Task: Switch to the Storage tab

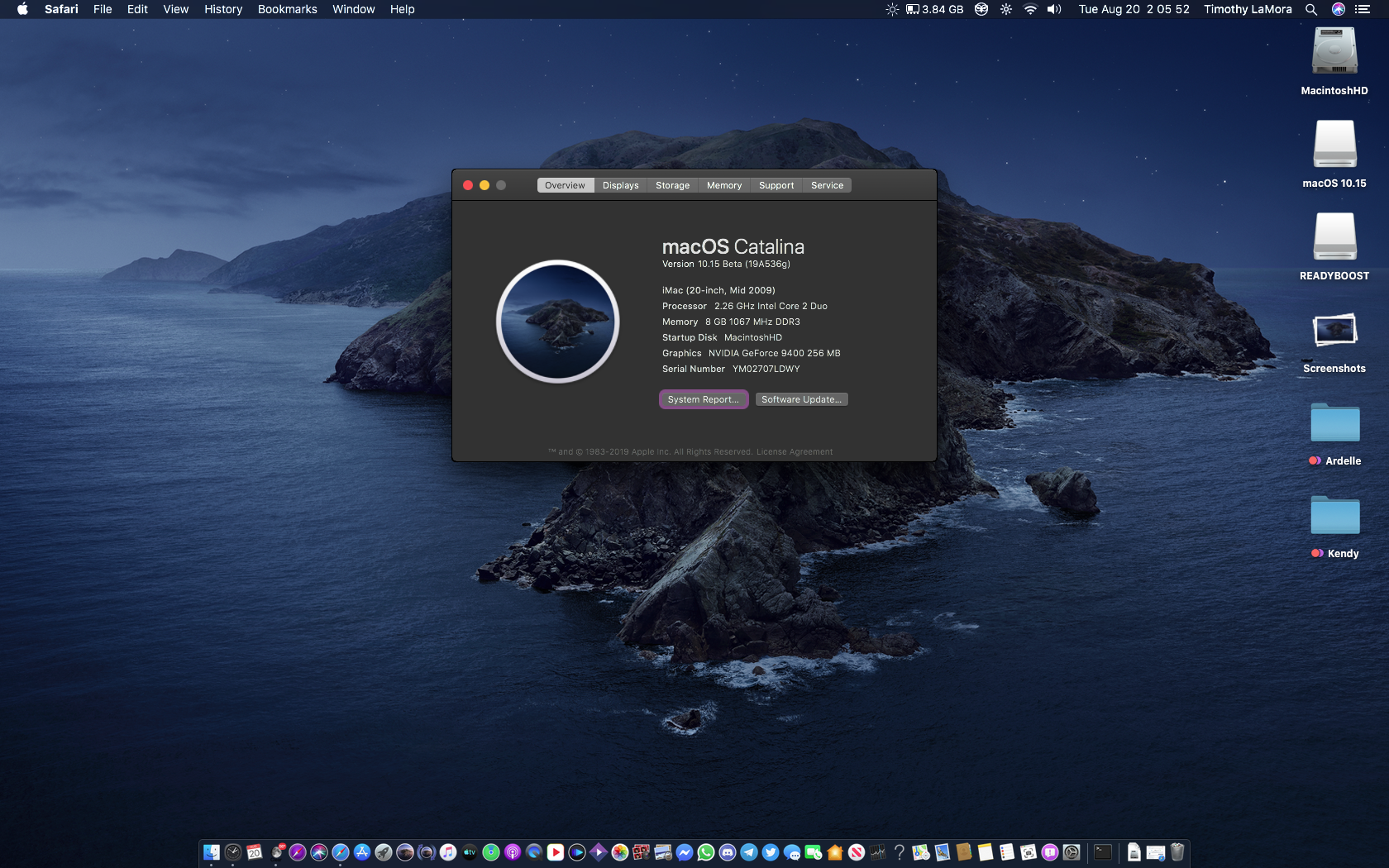Action: pos(672,185)
